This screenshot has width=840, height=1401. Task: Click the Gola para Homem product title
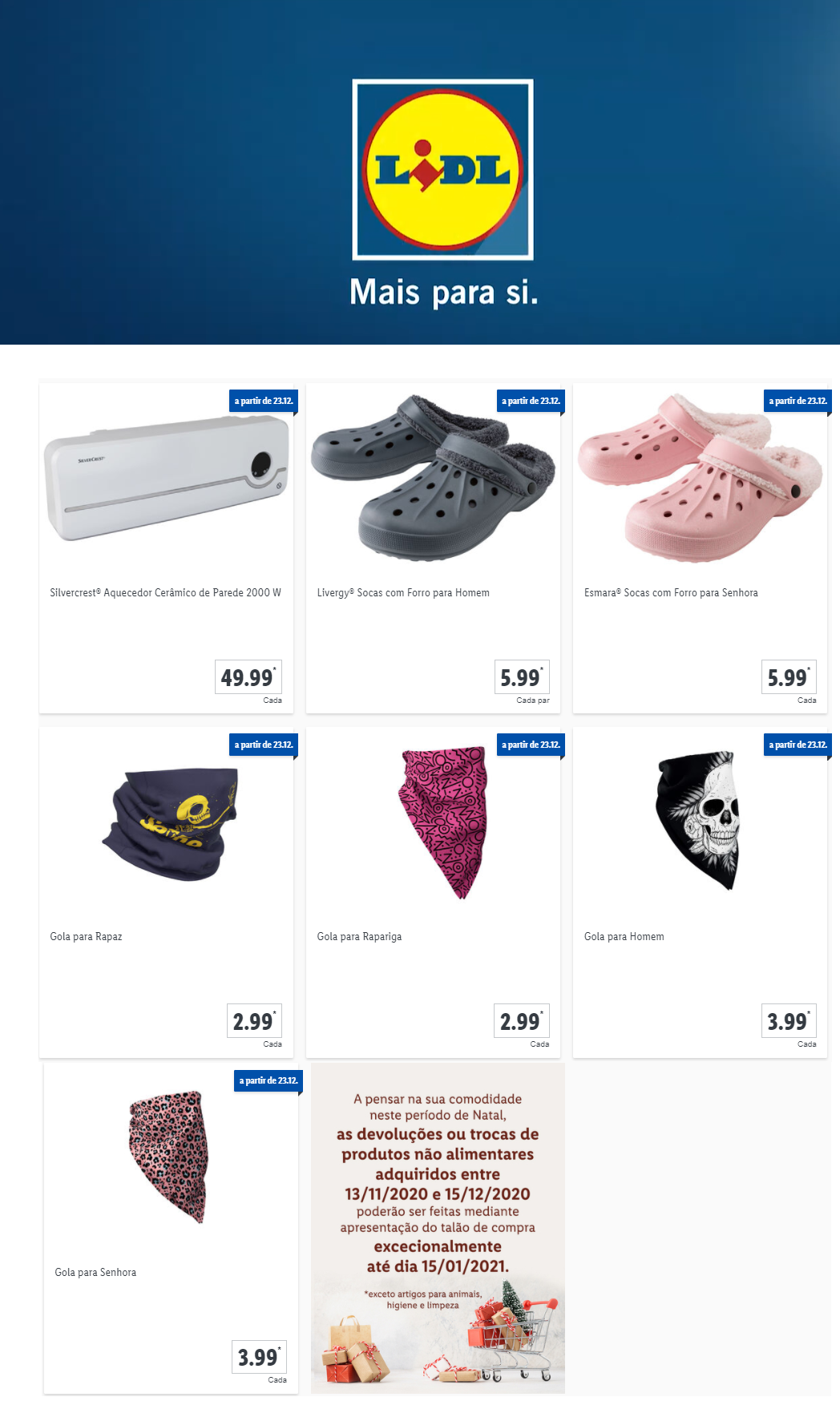point(624,937)
